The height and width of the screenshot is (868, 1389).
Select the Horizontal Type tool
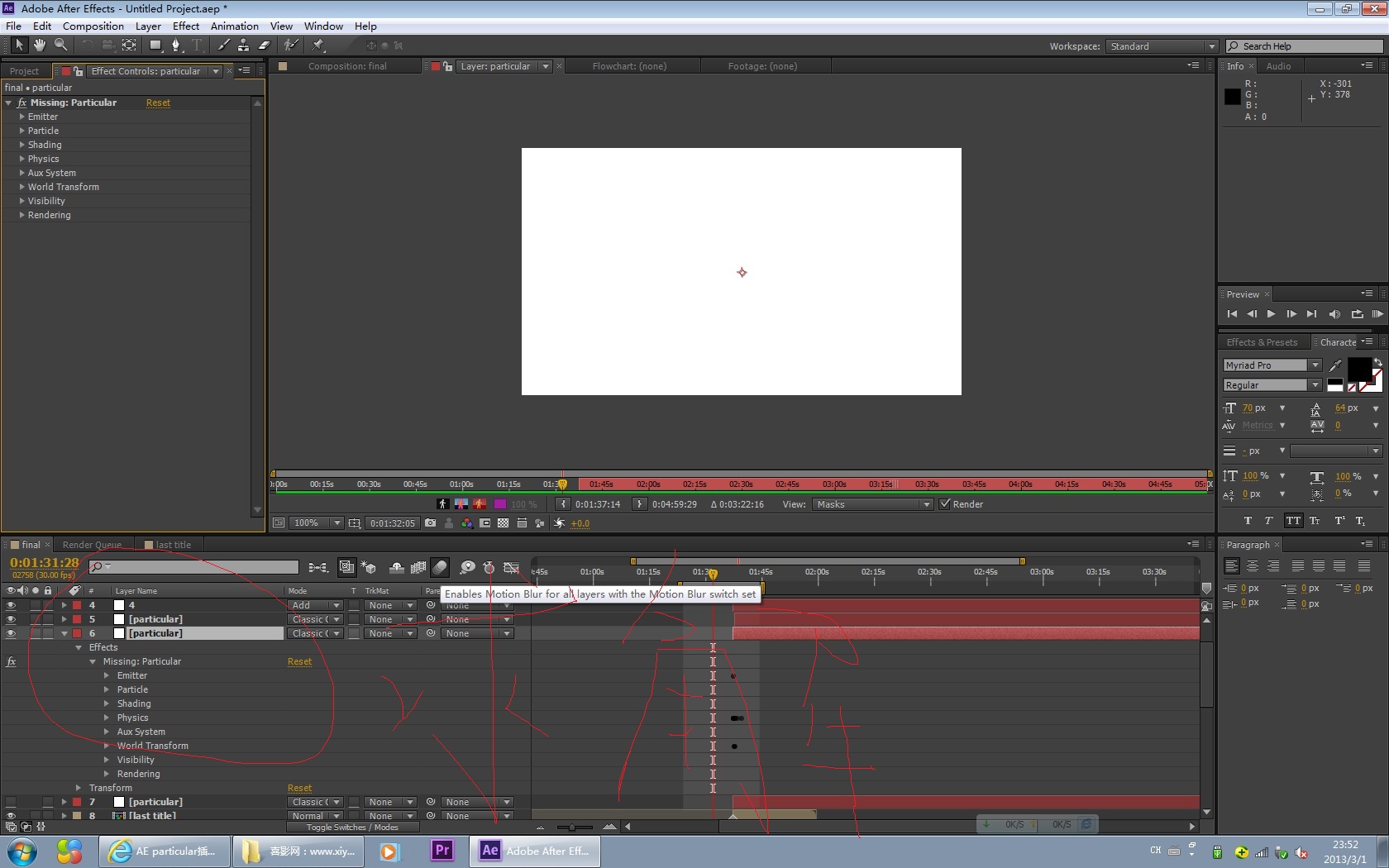point(197,45)
